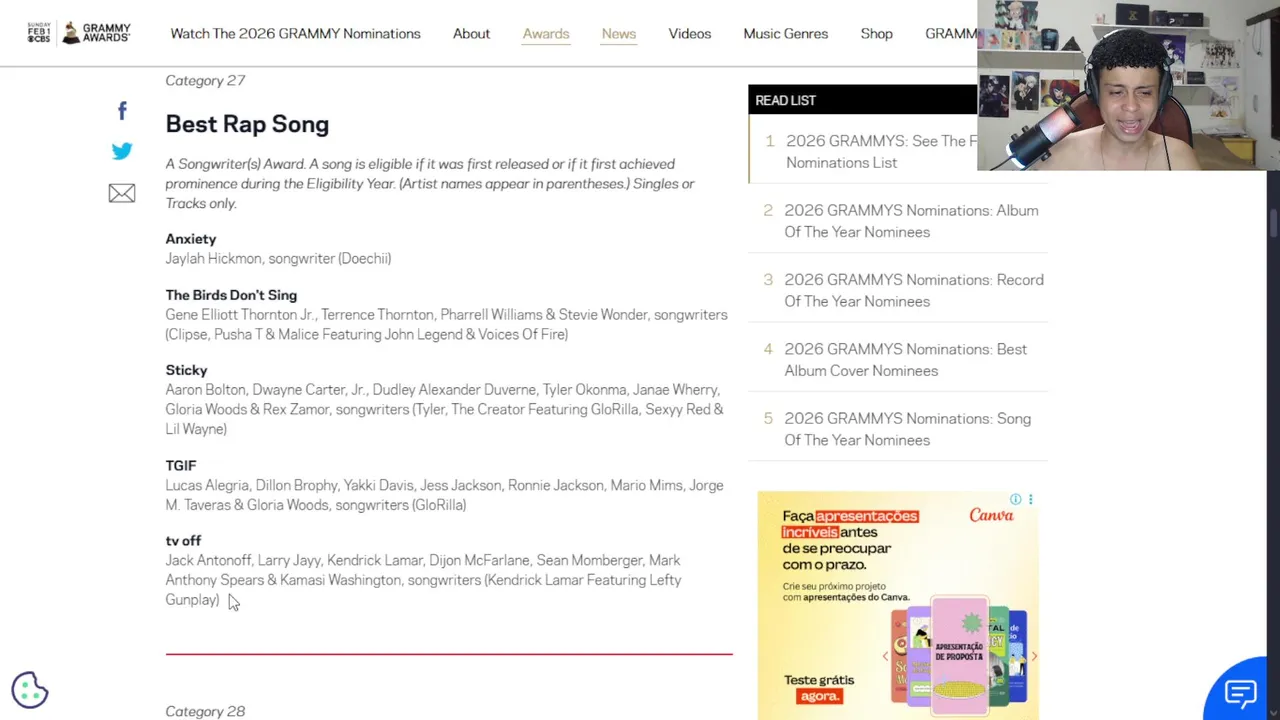Image resolution: width=1280 pixels, height=720 pixels.
Task: Go to the News section
Action: click(x=619, y=33)
